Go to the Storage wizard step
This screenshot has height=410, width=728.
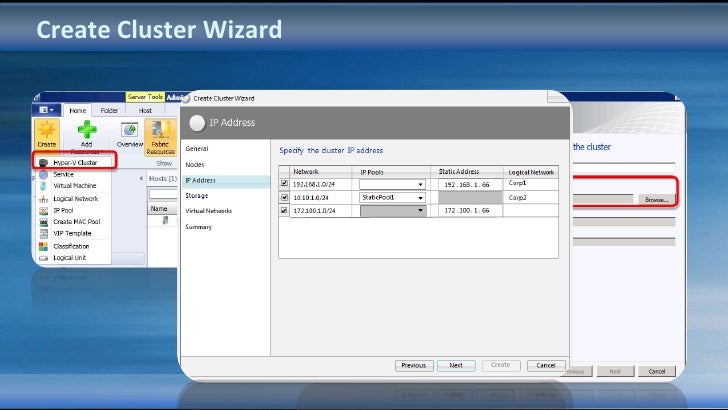(196, 196)
